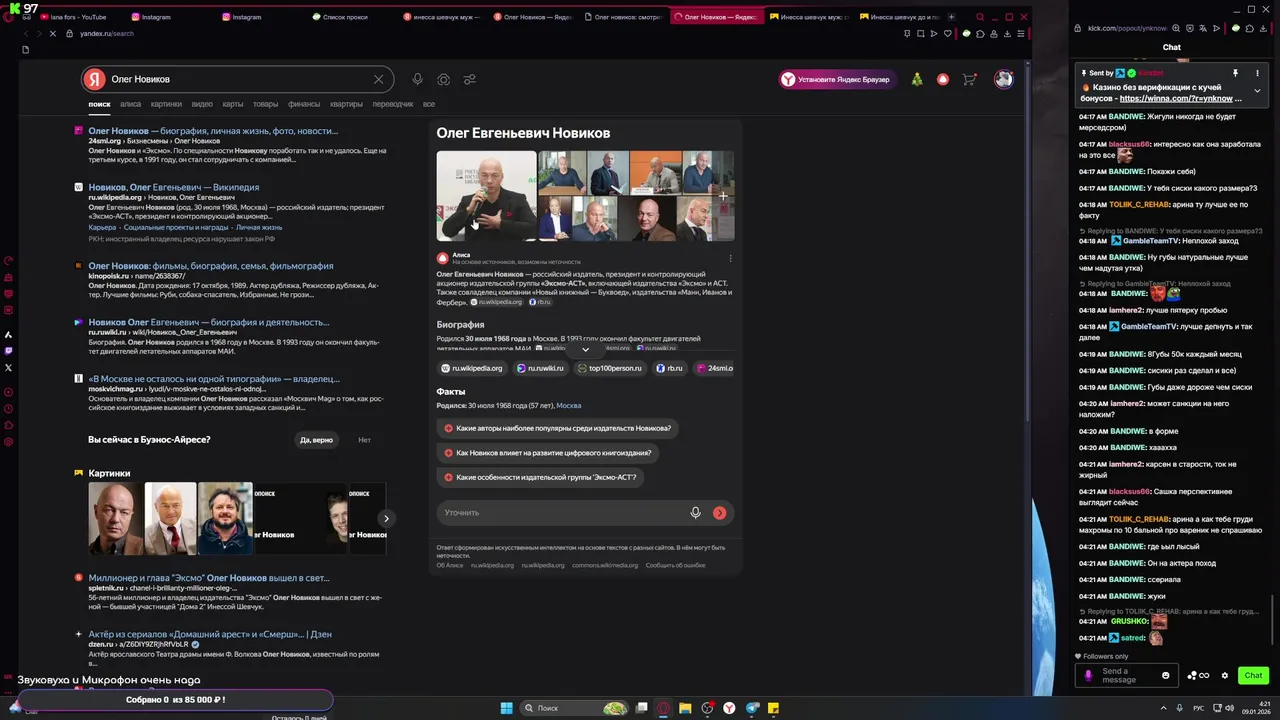Open the 24smi.org Олег Новиков biography result

click(x=213, y=131)
